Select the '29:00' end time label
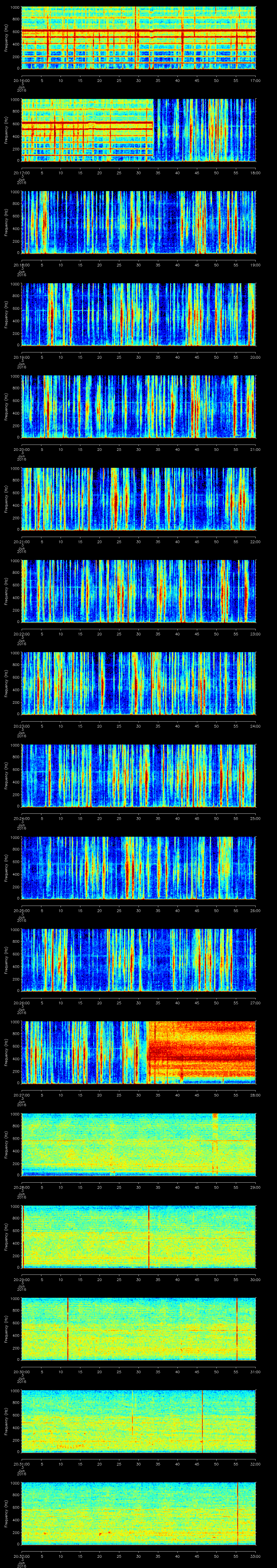Image resolution: width=277 pixels, height=1568 pixels. (x=255, y=1187)
